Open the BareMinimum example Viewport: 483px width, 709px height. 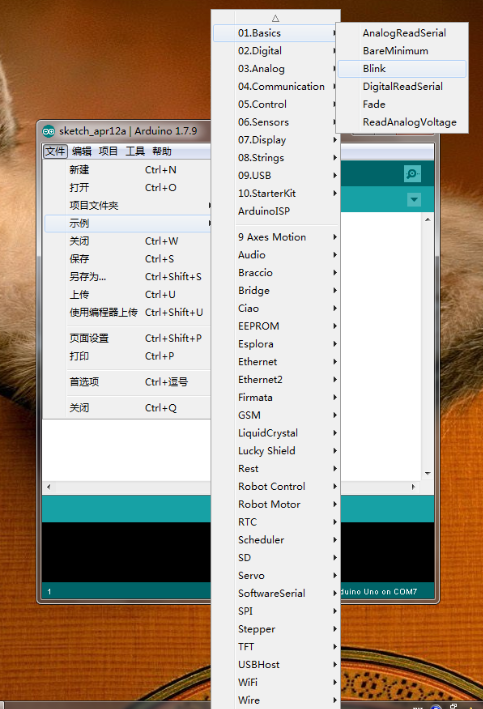click(402, 51)
